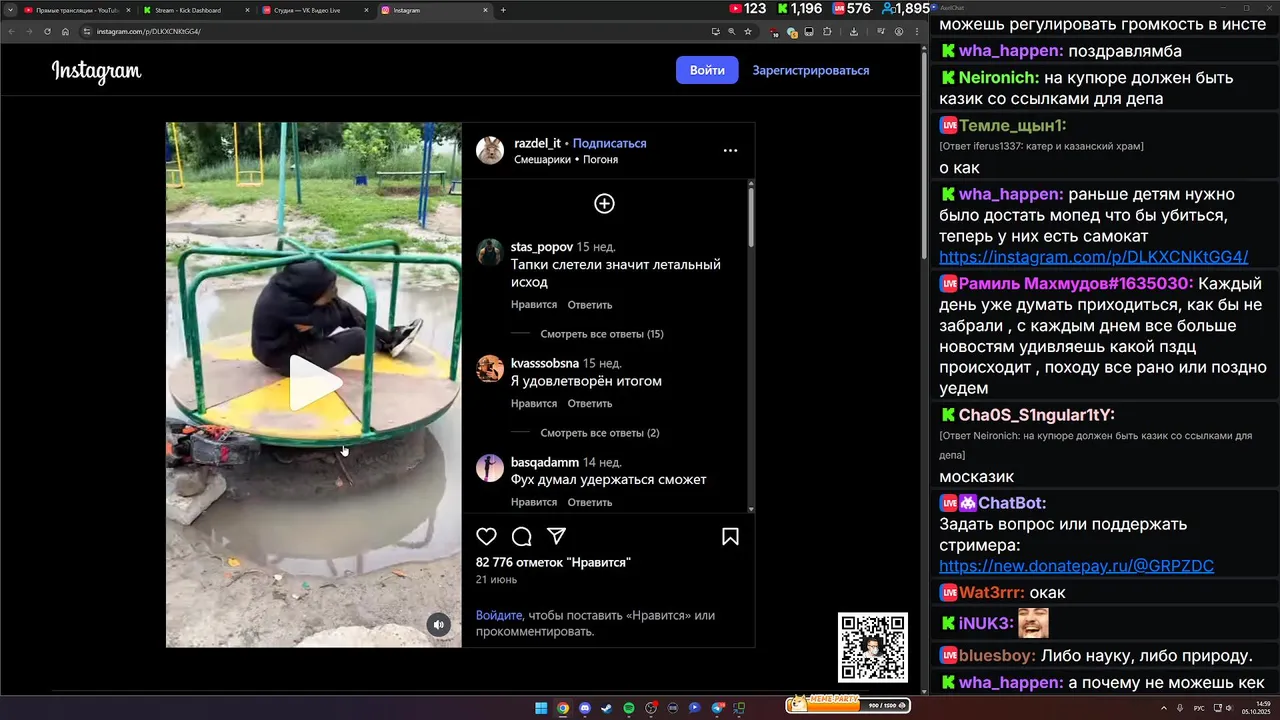Screen dimensions: 1280x720
Task: Click the 82 776 отметок "Нравится" count
Action: click(x=553, y=563)
